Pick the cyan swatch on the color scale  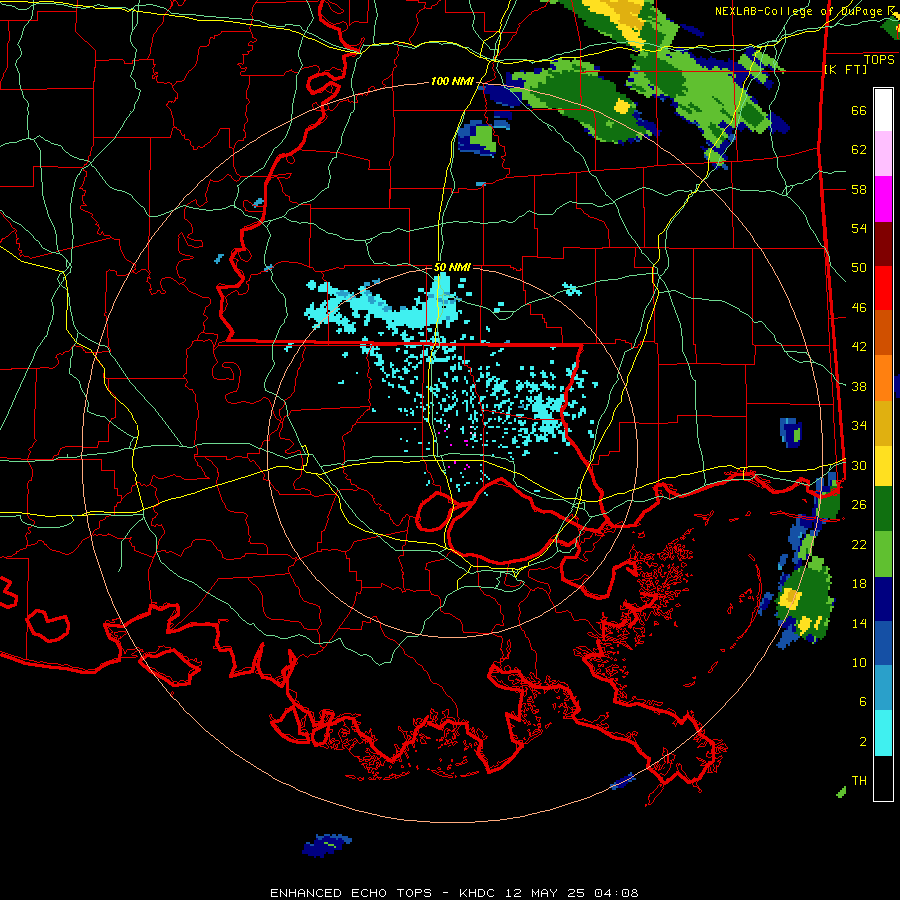click(883, 734)
